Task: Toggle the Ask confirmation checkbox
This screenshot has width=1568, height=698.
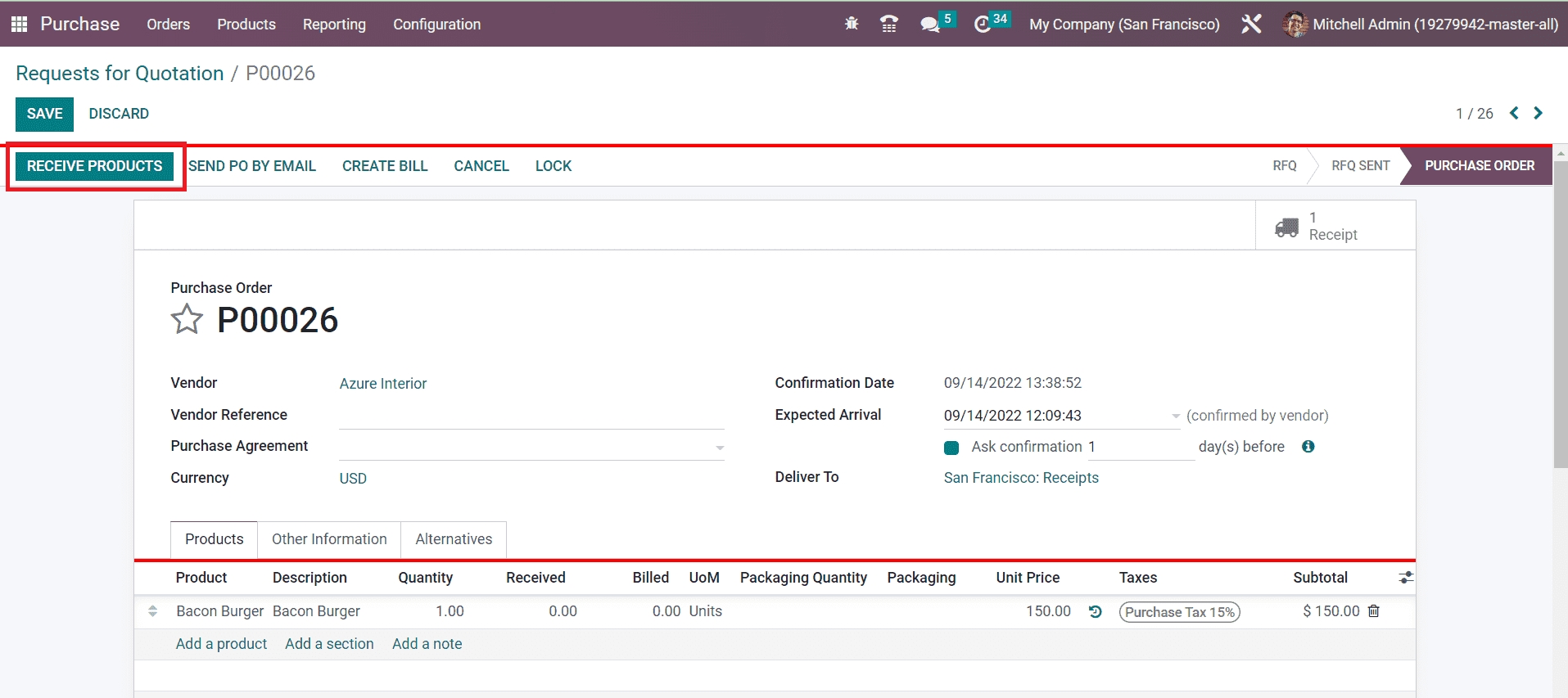Action: click(951, 448)
